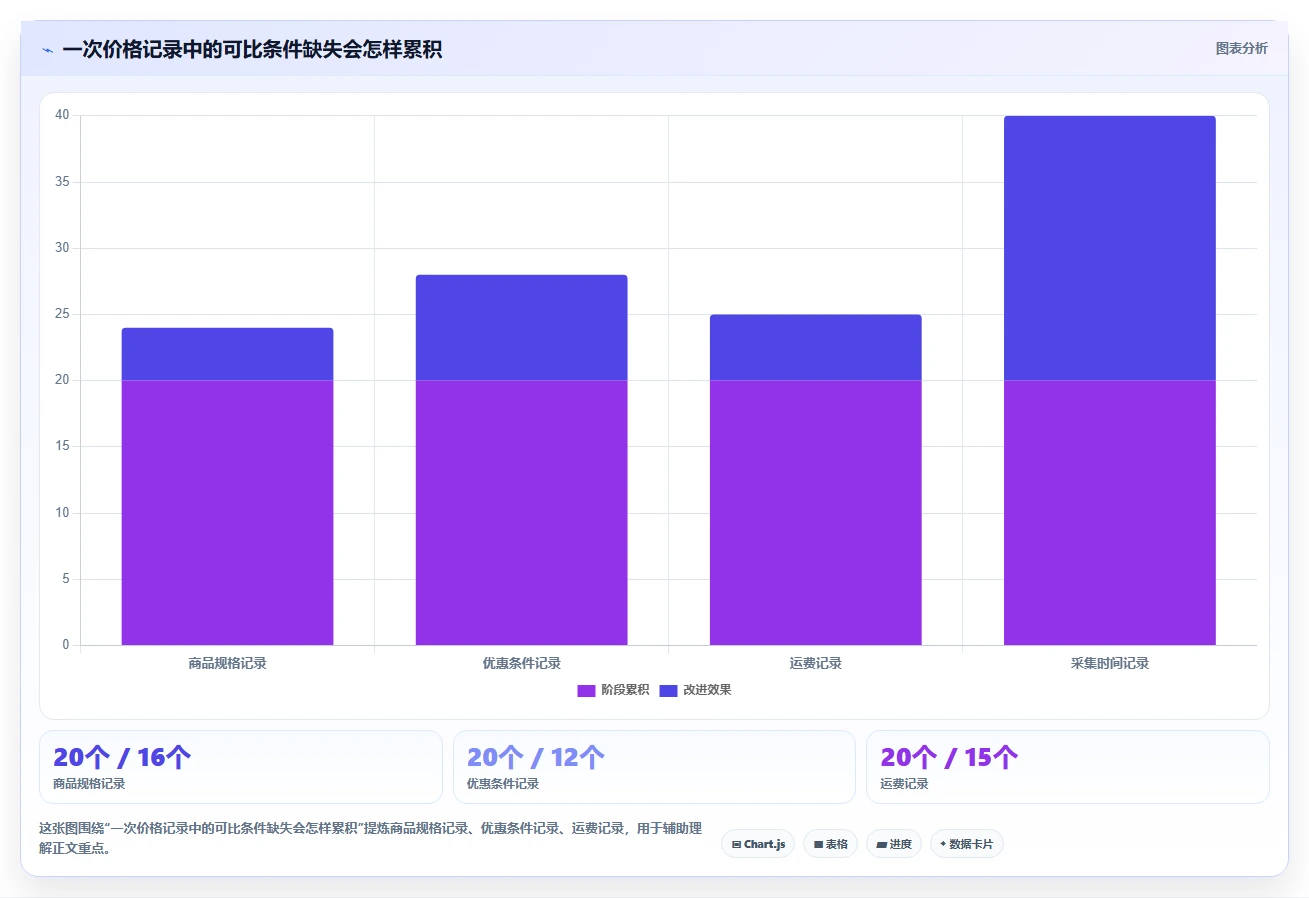Click the 20个 / 15个 value text
Screen dimensions: 1309x898
949,757
